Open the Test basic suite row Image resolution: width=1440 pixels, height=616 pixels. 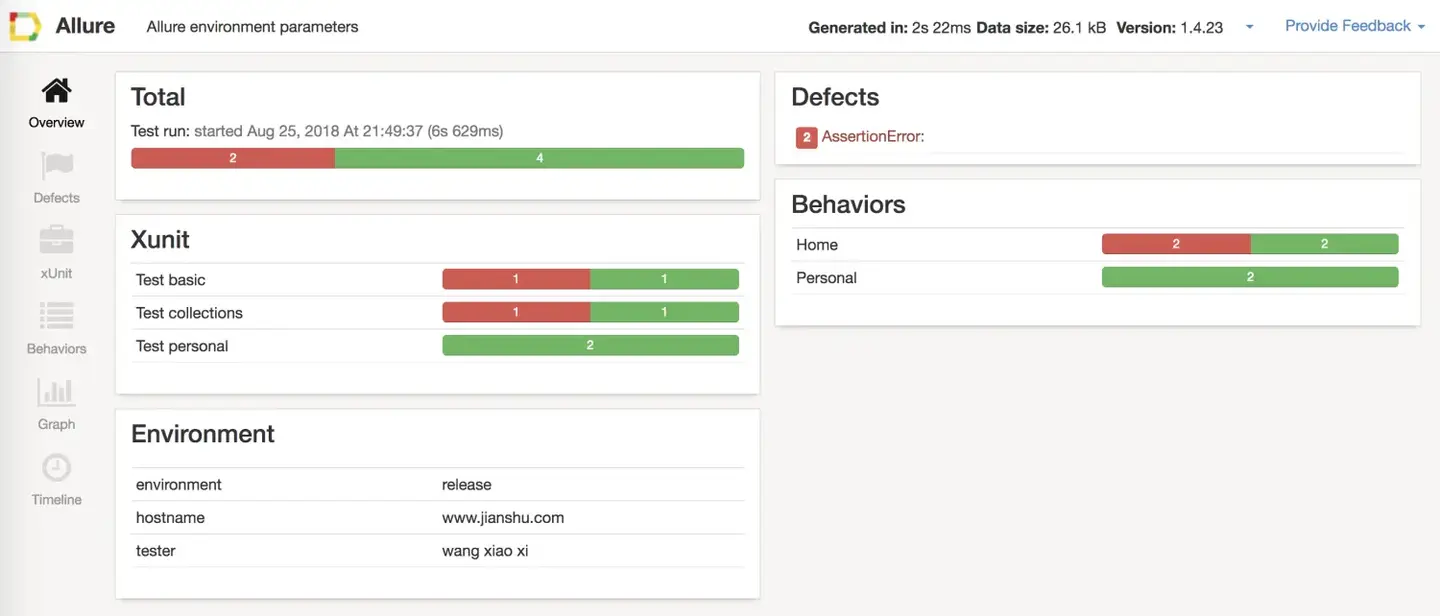[x=171, y=280]
